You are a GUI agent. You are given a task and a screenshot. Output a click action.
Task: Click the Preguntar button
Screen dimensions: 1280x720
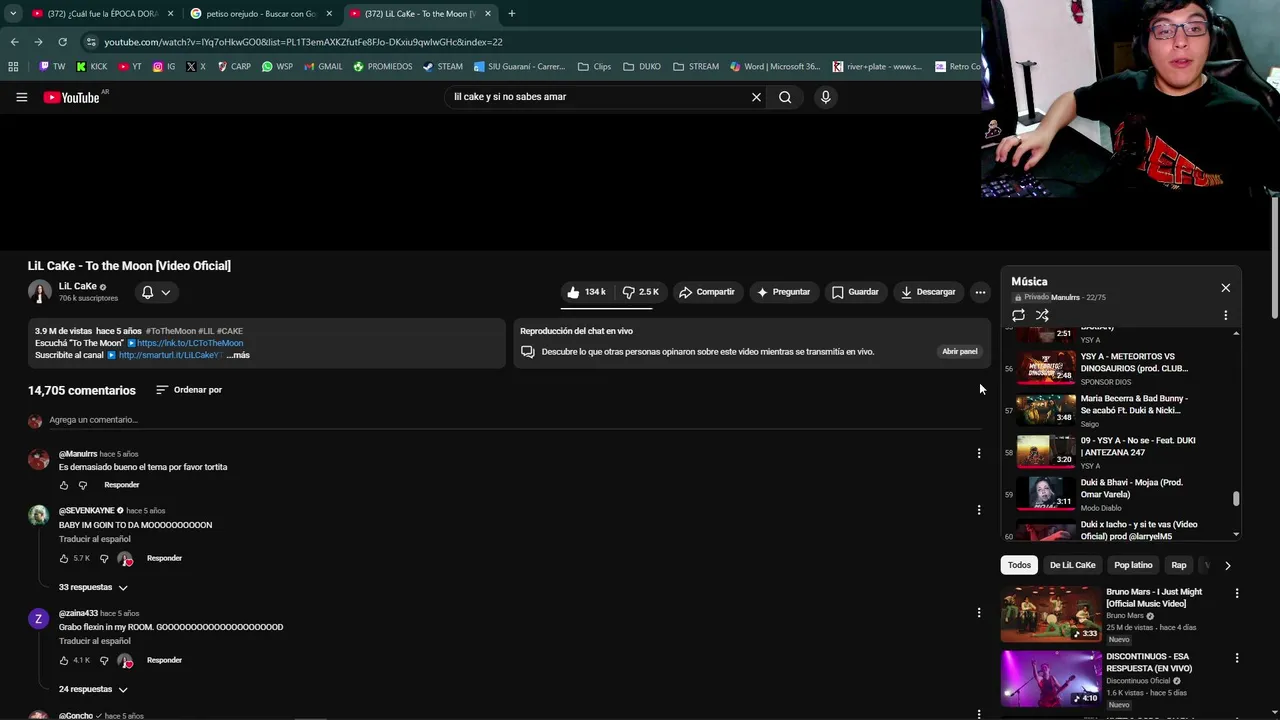(x=783, y=292)
